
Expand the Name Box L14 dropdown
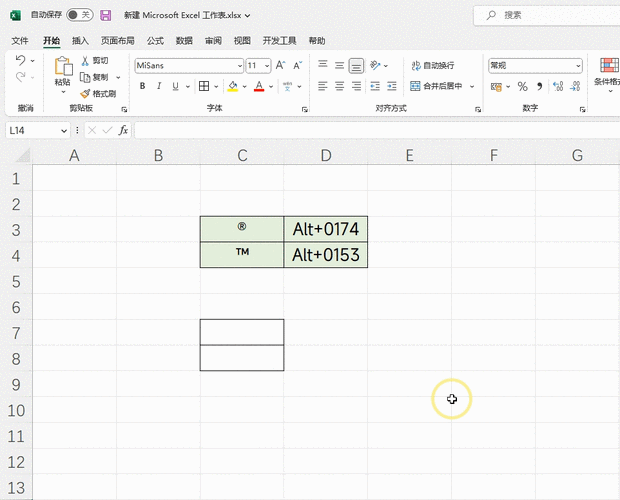click(64, 131)
